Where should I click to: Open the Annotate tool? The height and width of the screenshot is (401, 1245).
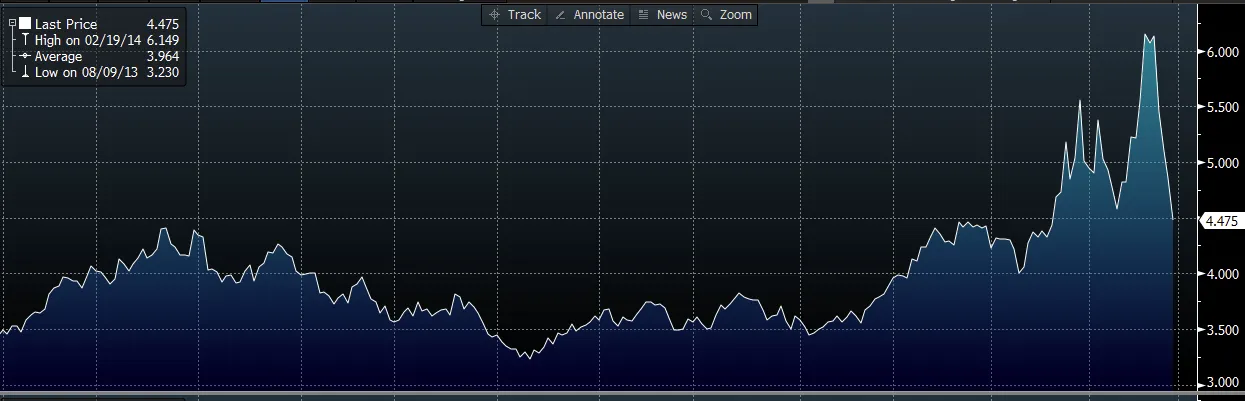[589, 14]
